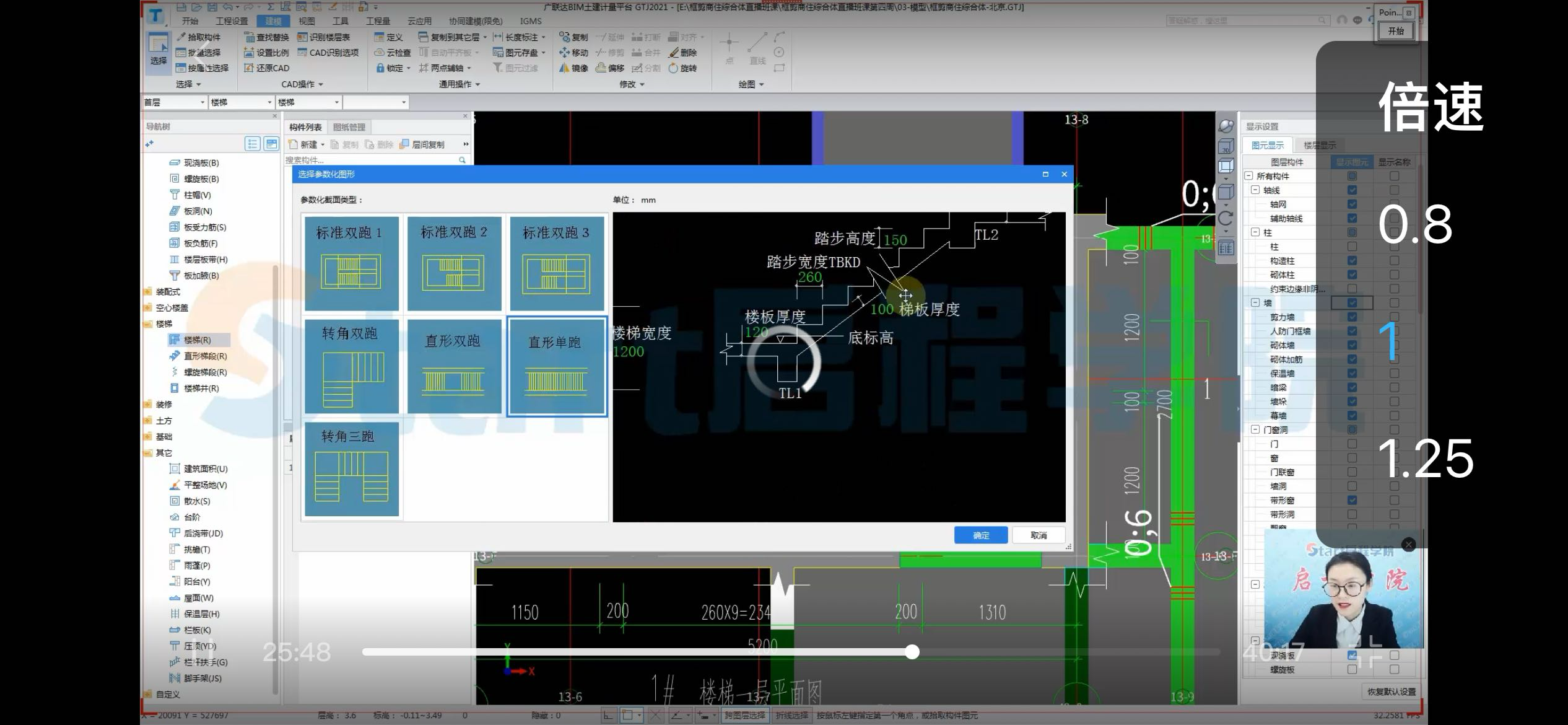Choose 0.8 playback speed

pos(1415,224)
